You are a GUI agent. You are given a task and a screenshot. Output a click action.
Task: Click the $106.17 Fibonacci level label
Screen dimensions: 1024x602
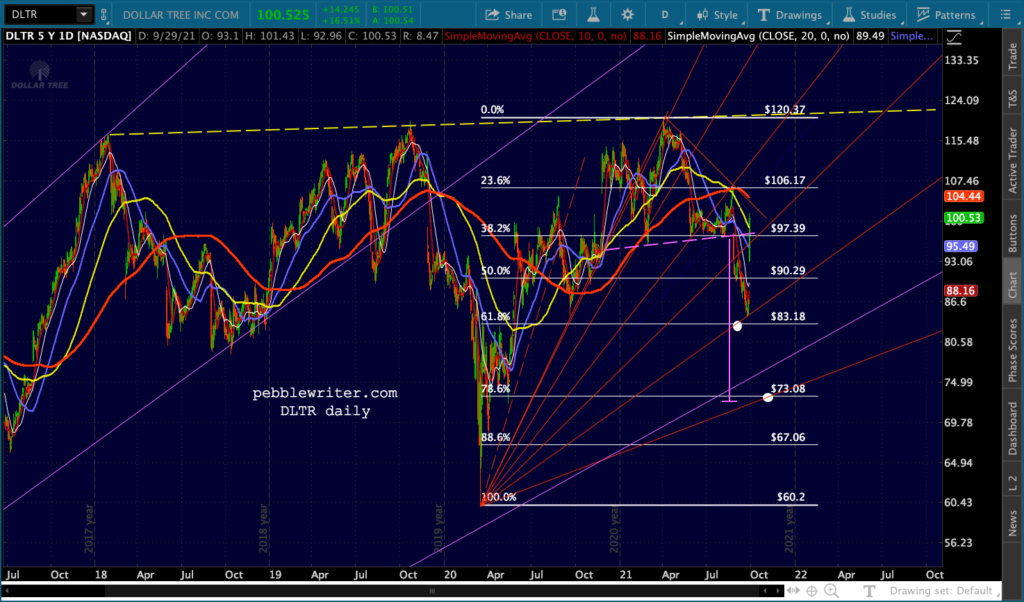coord(784,180)
